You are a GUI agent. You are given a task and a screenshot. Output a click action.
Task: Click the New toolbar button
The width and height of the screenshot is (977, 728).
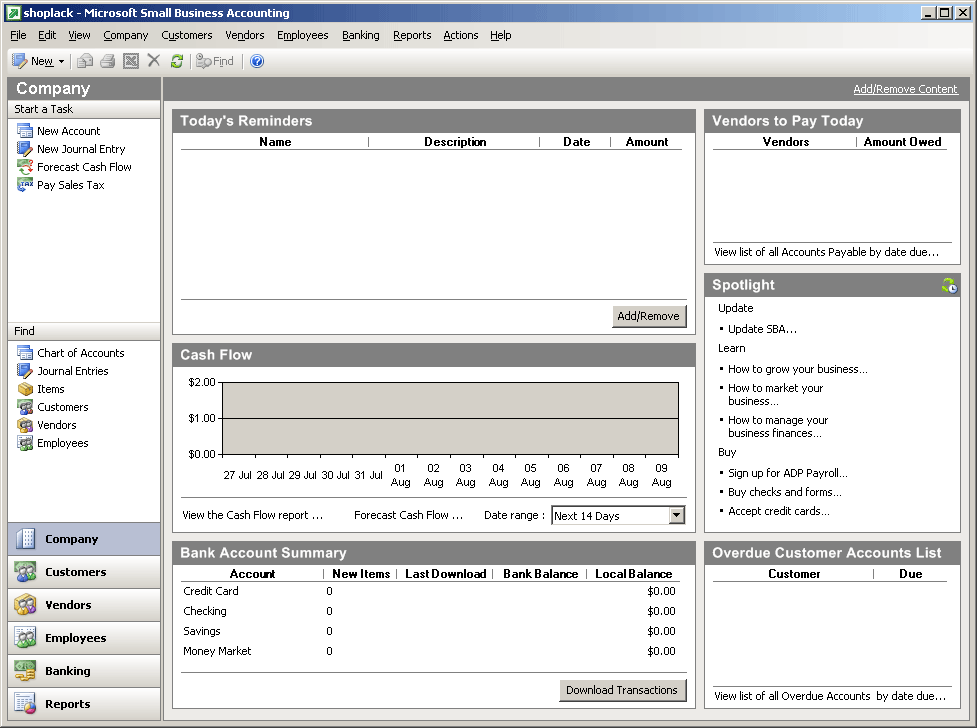click(x=33, y=61)
